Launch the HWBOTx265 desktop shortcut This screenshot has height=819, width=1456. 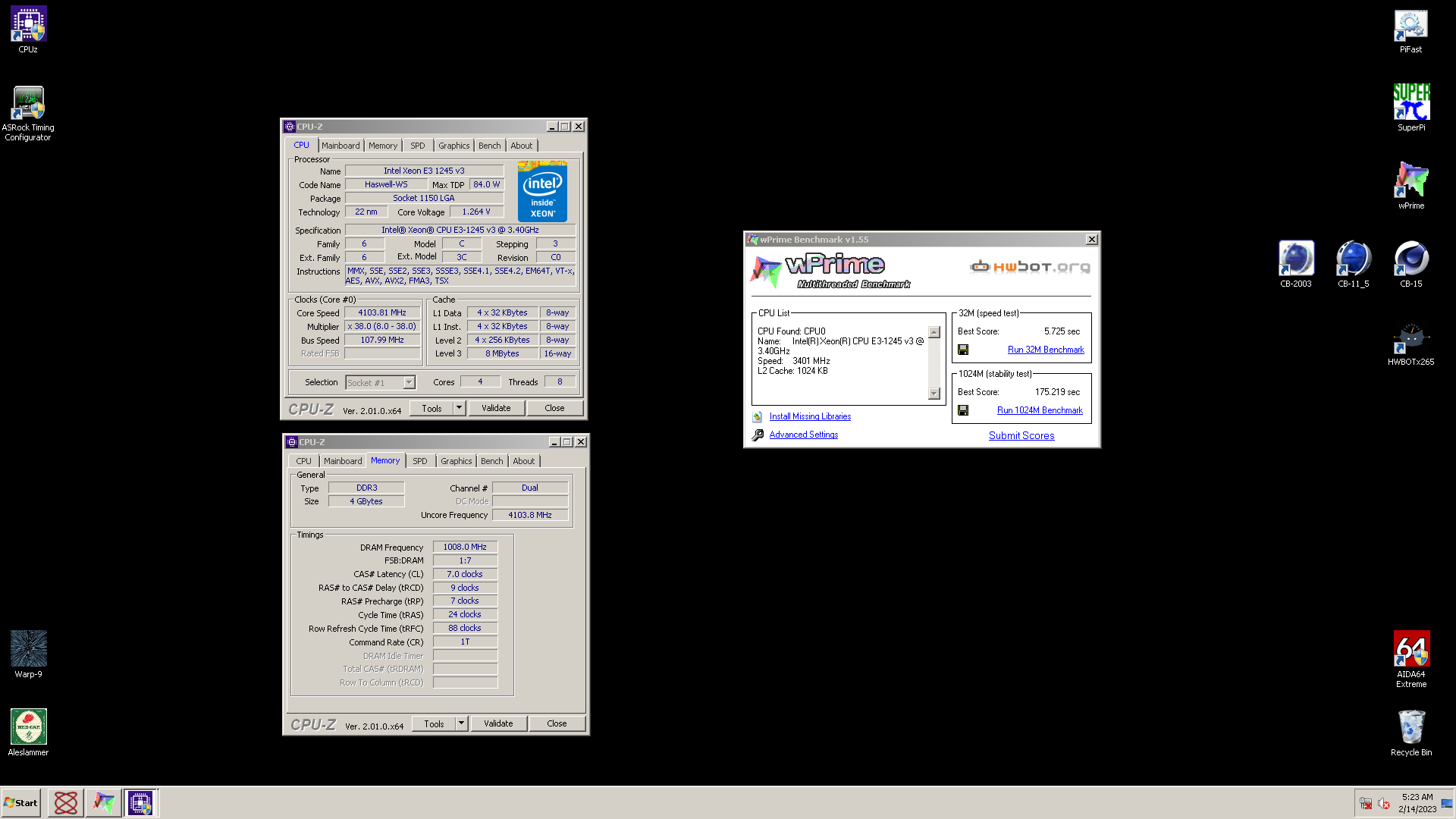pyautogui.click(x=1410, y=343)
